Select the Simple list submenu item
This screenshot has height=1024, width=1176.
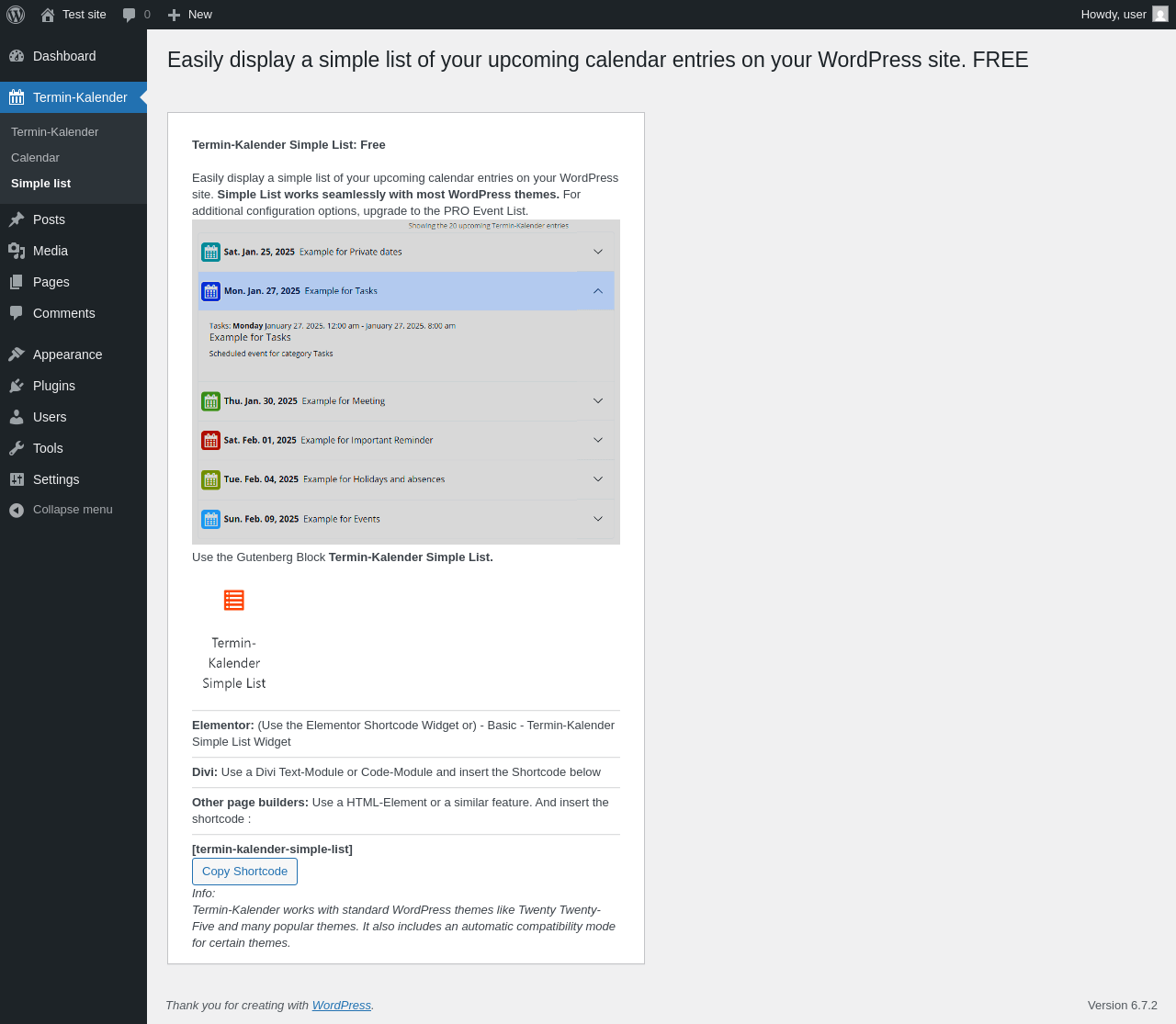[x=40, y=184]
